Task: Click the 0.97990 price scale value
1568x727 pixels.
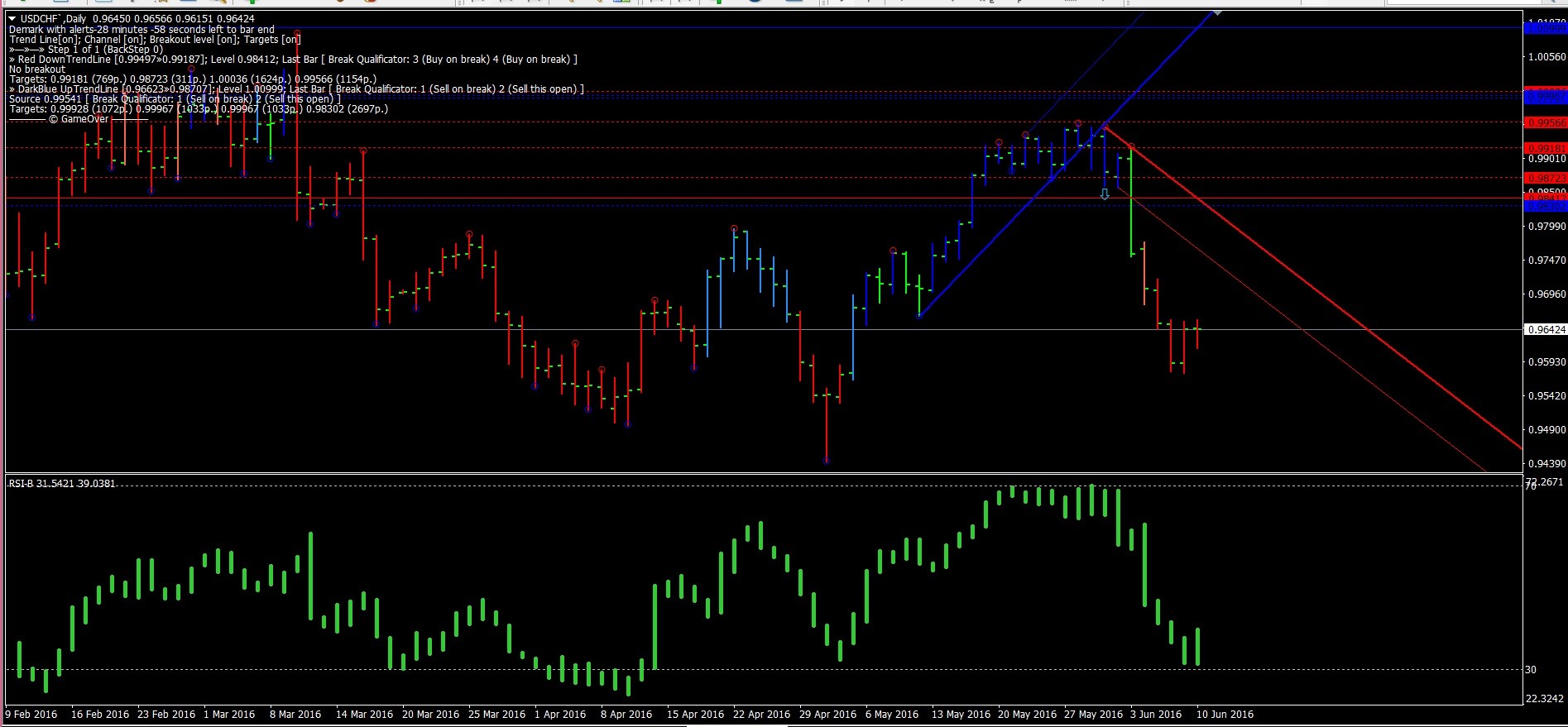Action: click(1546, 226)
